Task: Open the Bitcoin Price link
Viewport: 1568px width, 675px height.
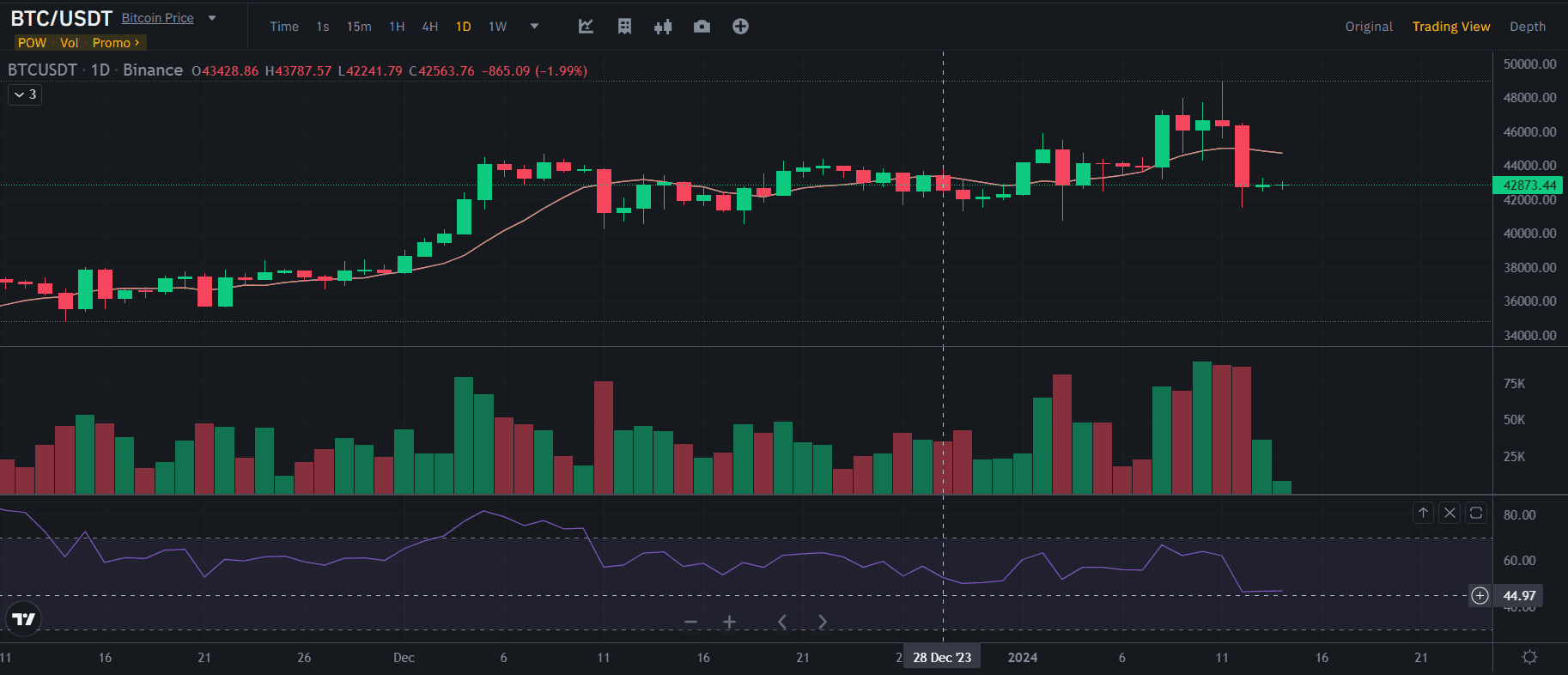Action: [x=157, y=18]
